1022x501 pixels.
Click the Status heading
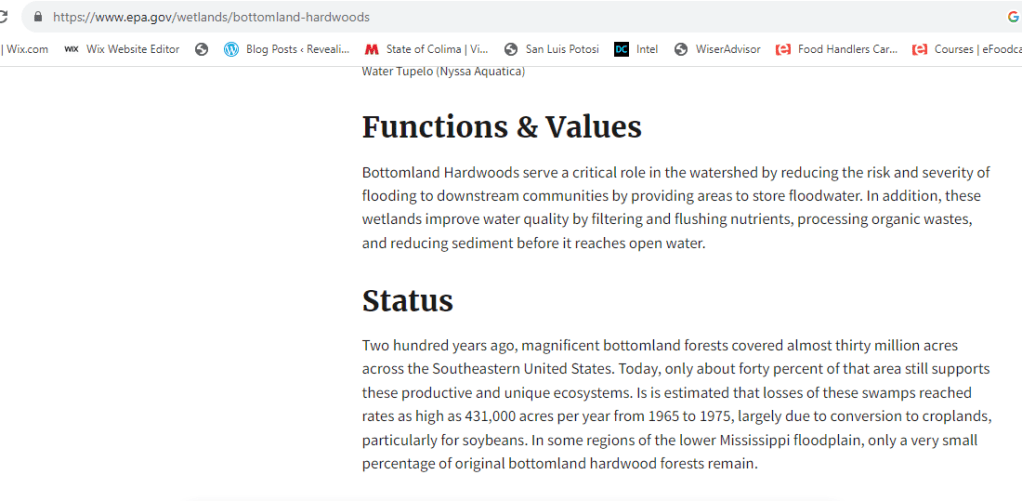407,301
